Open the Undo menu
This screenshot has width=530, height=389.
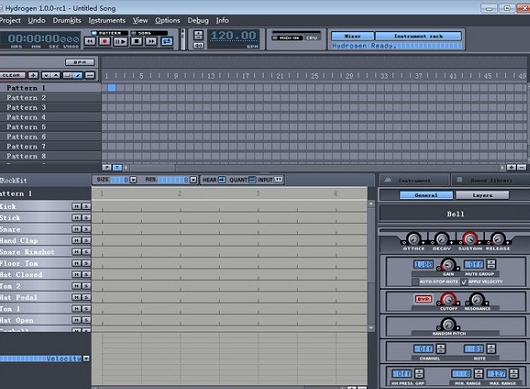click(x=37, y=21)
